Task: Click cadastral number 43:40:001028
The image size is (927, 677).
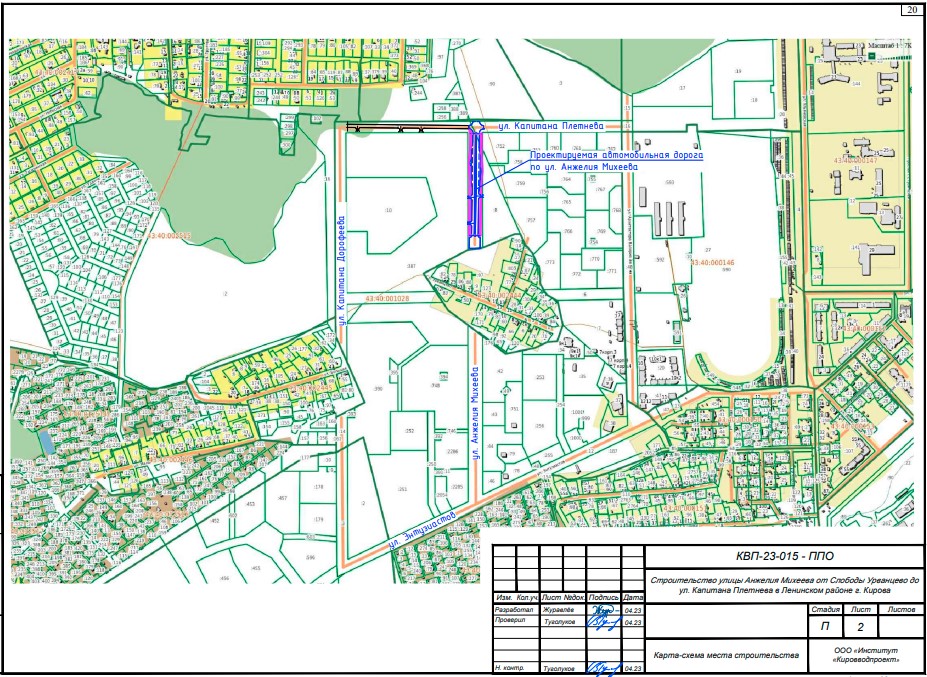Action: 389,298
